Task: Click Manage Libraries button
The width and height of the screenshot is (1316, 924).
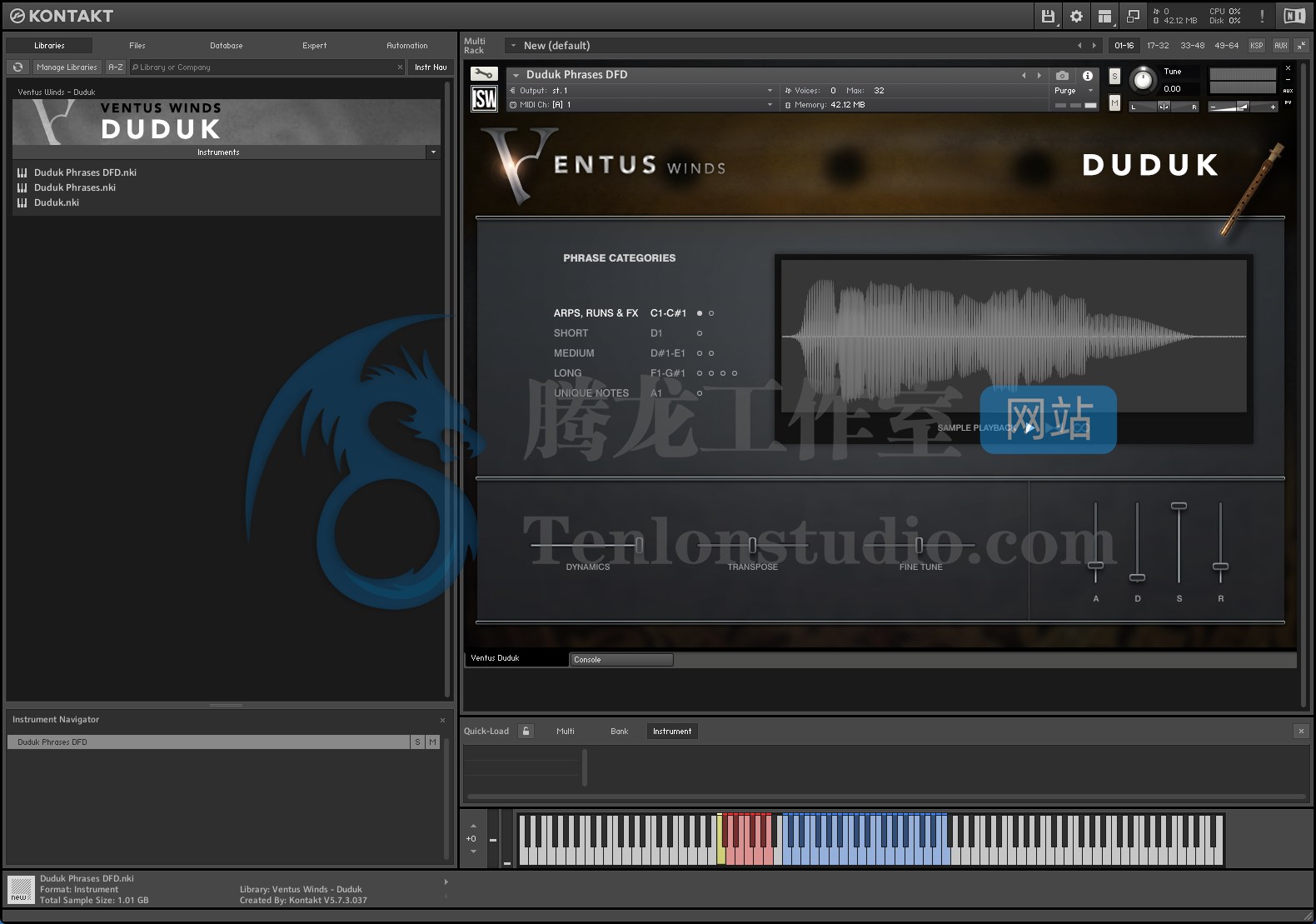Action: coord(67,67)
